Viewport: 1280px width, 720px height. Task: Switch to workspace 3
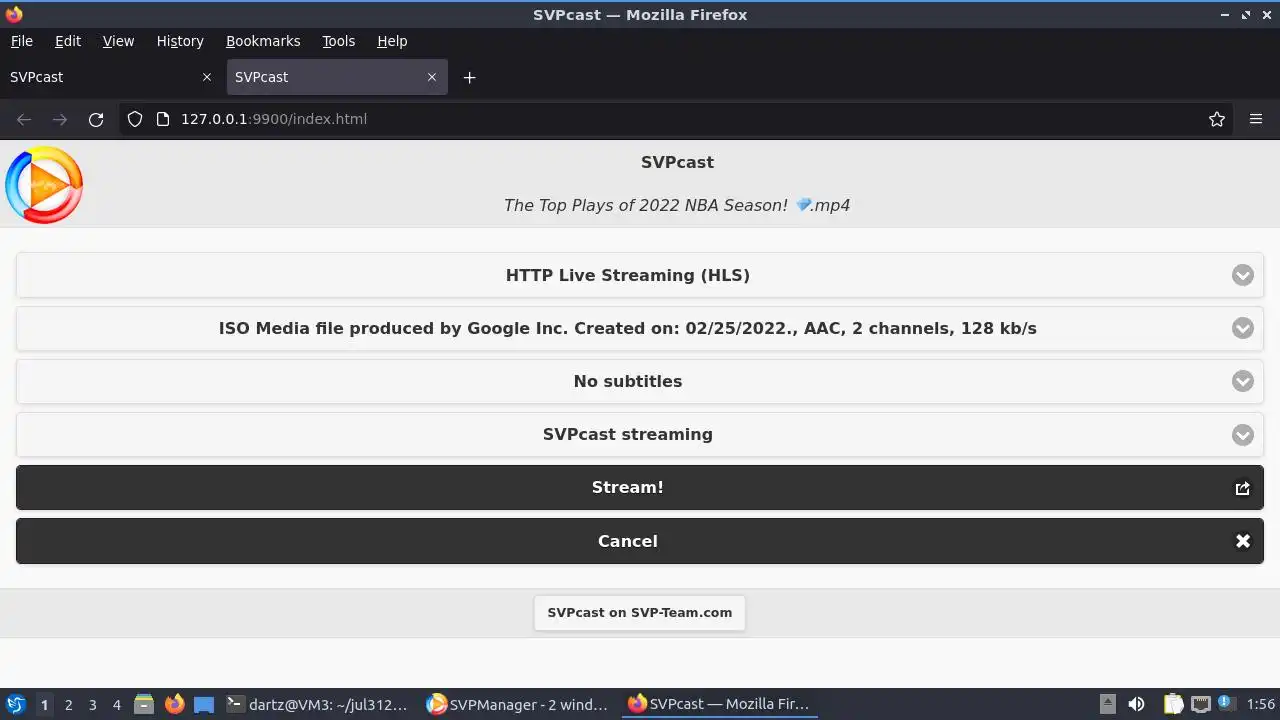(92, 704)
